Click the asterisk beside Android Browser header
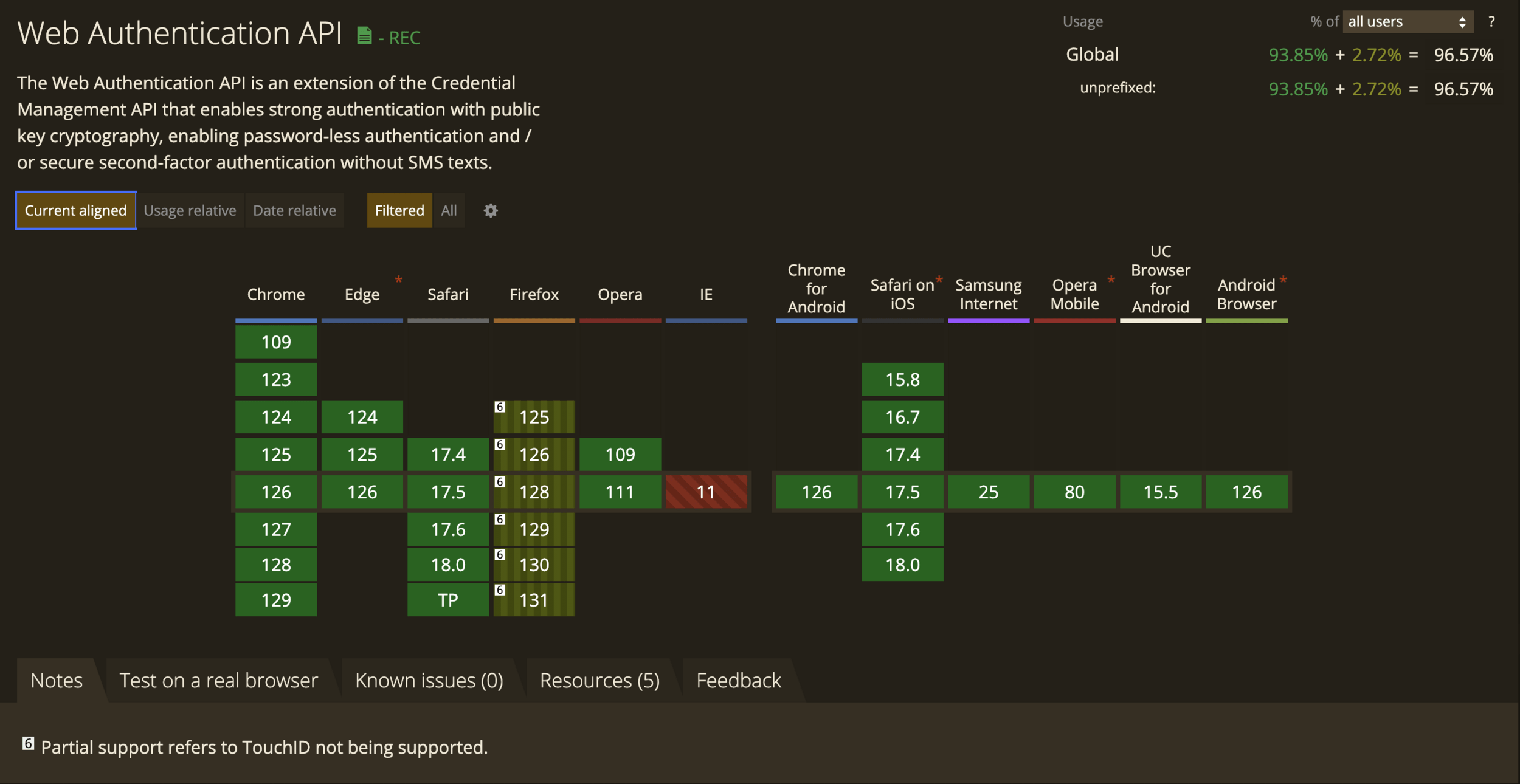Viewport: 1520px width, 784px height. [x=1283, y=280]
